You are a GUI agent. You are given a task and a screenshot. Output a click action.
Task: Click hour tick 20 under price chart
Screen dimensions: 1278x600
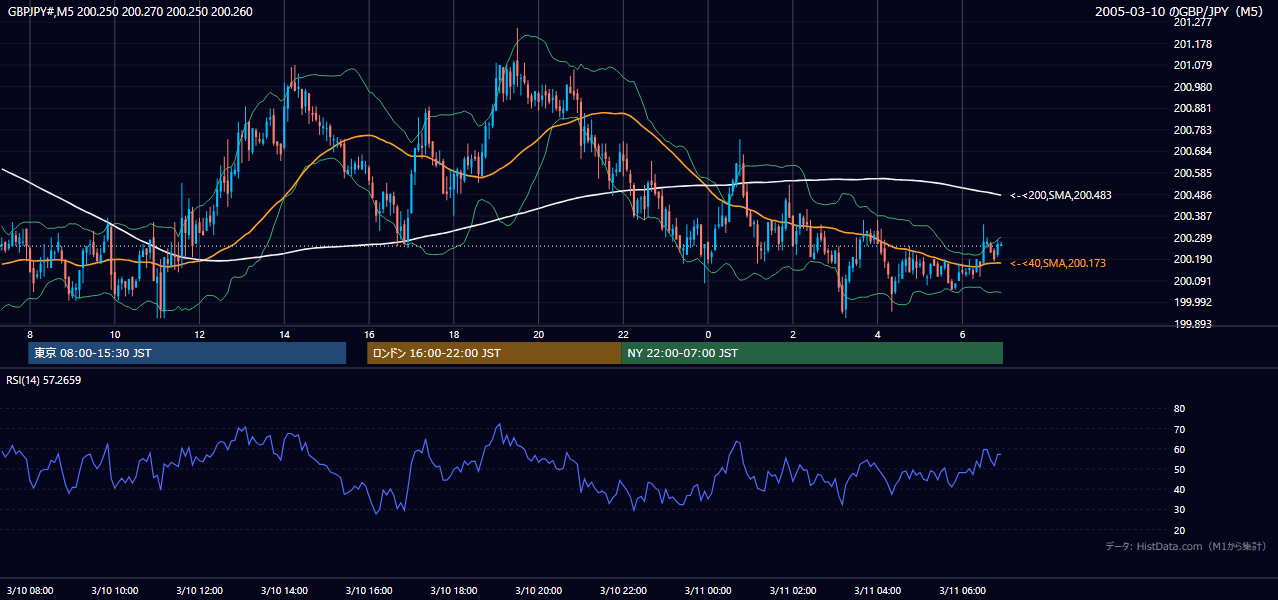pos(538,334)
